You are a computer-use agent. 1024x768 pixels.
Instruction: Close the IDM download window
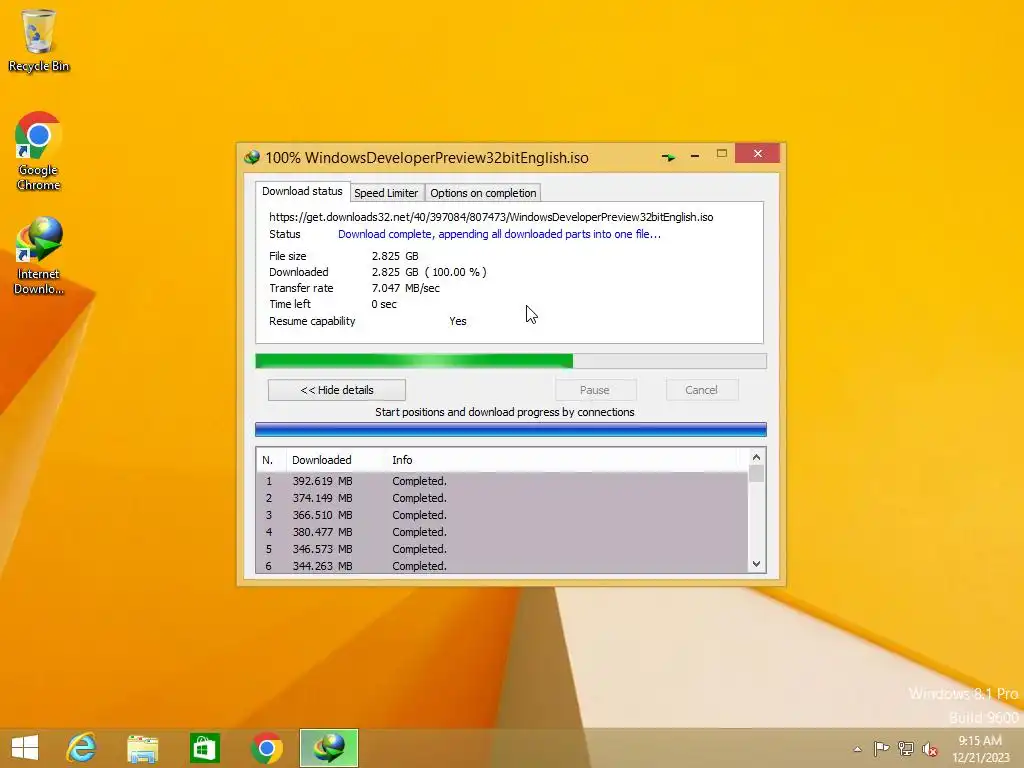pyautogui.click(x=758, y=153)
